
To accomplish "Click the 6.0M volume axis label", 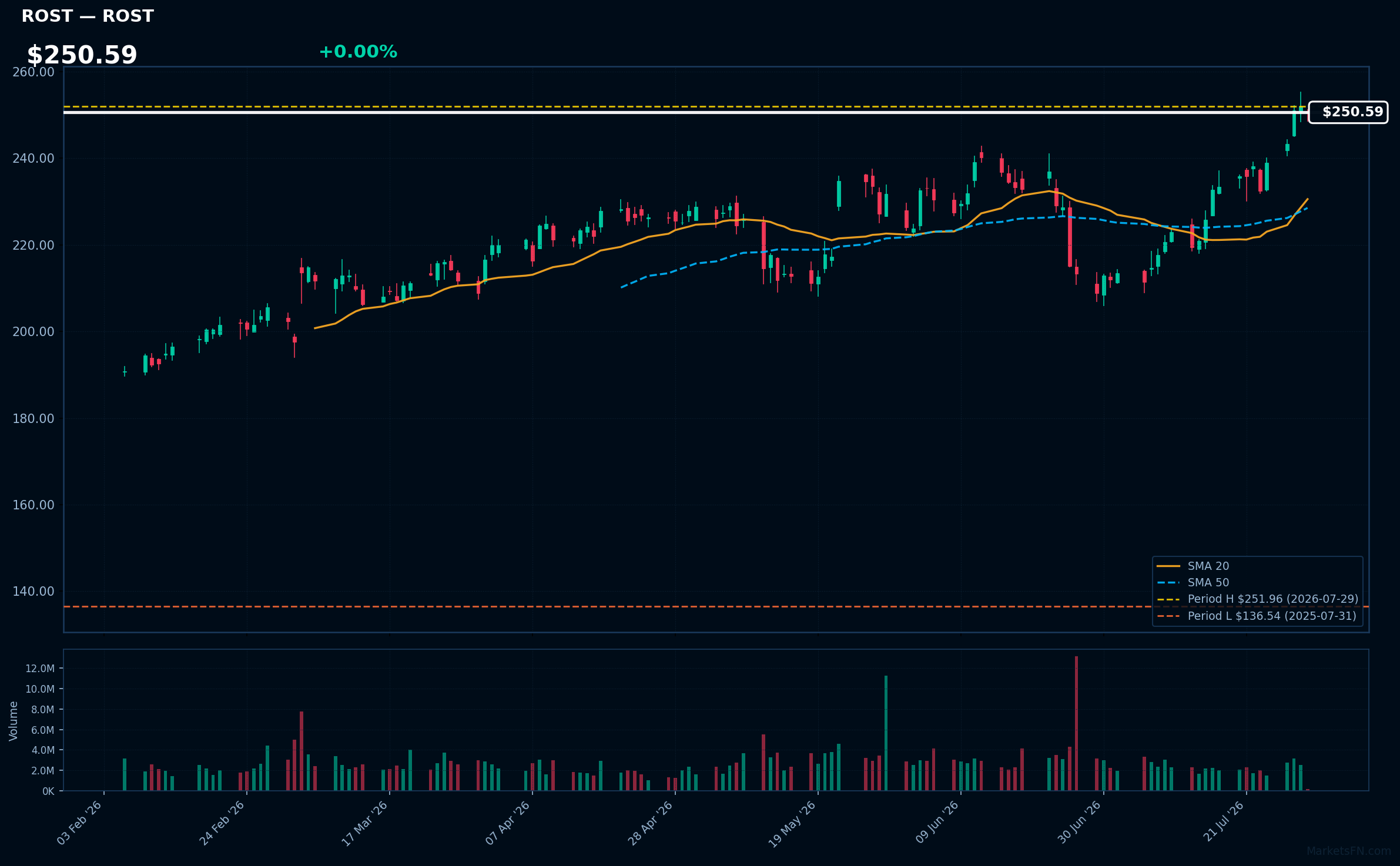I will click(43, 730).
